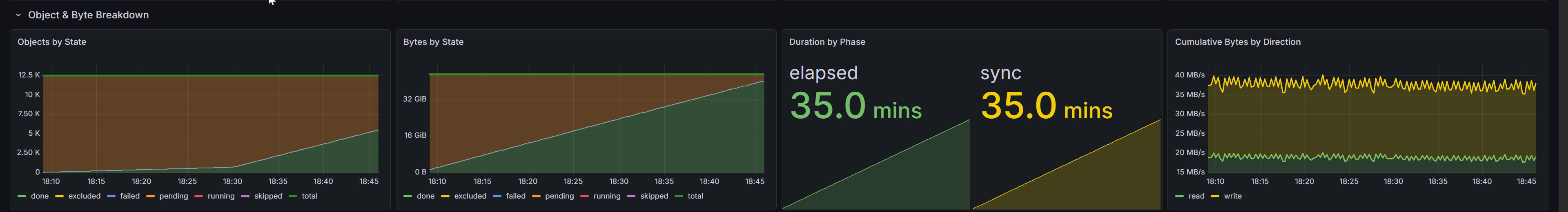Screen dimensions: 1568x212
Task: Click yellow color swatch beside 'write' legend
Action: (x=1215, y=196)
